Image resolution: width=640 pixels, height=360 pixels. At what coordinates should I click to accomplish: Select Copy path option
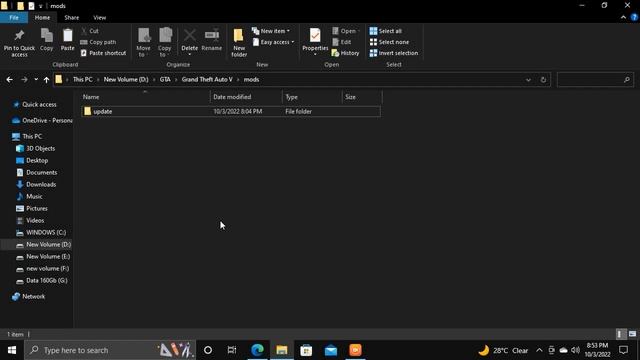click(98, 42)
